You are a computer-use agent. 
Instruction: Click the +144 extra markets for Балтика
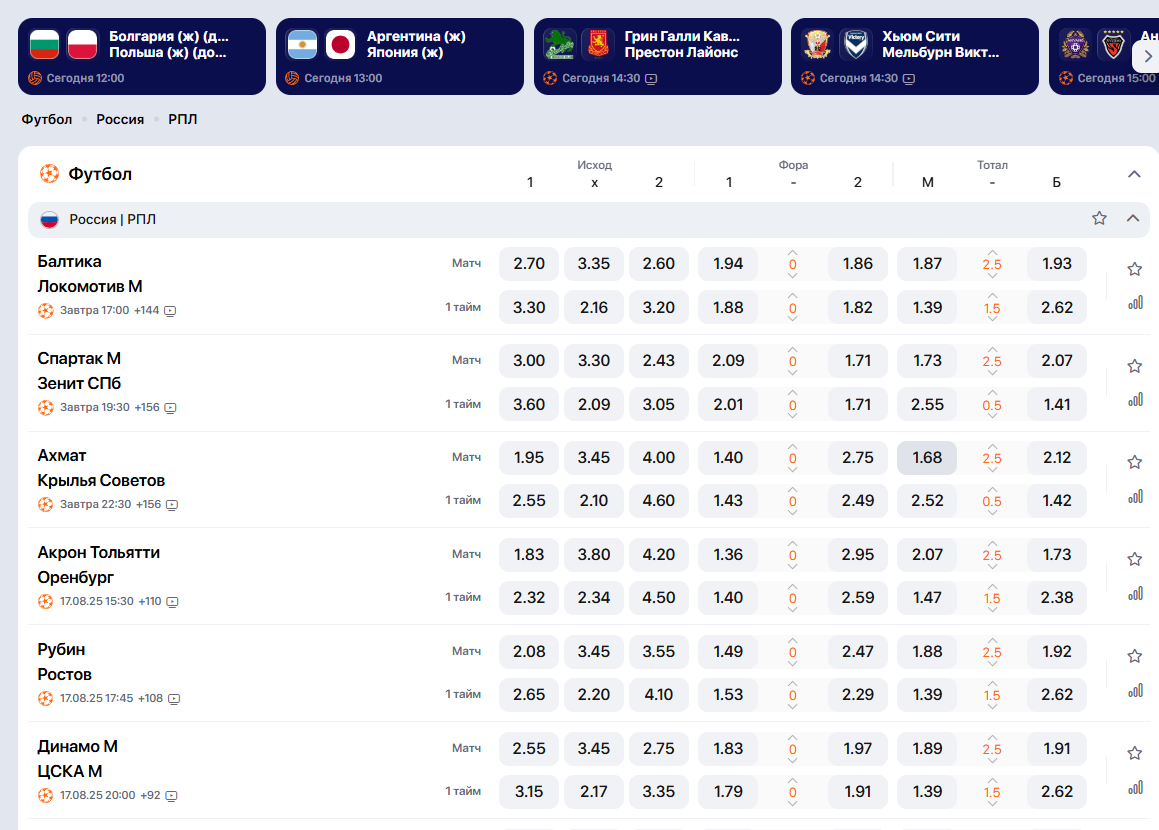146,310
